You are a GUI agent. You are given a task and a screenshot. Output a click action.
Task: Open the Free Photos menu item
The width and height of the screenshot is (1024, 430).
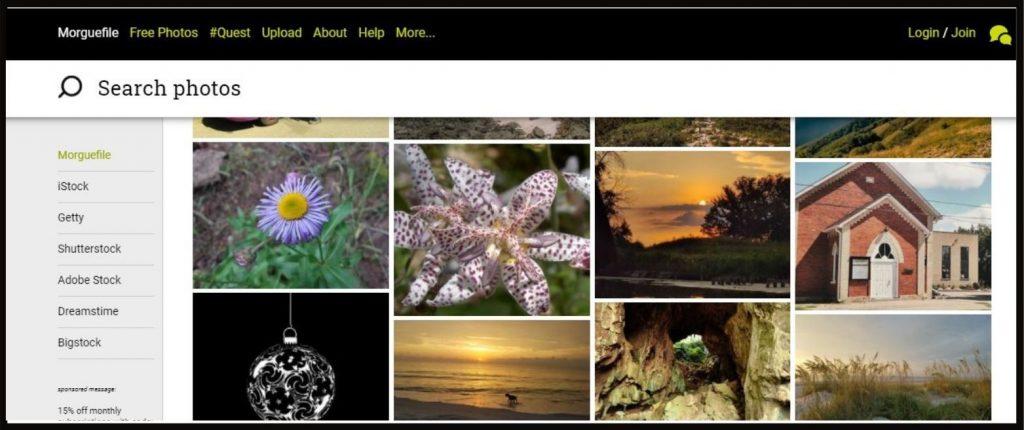[x=163, y=33]
